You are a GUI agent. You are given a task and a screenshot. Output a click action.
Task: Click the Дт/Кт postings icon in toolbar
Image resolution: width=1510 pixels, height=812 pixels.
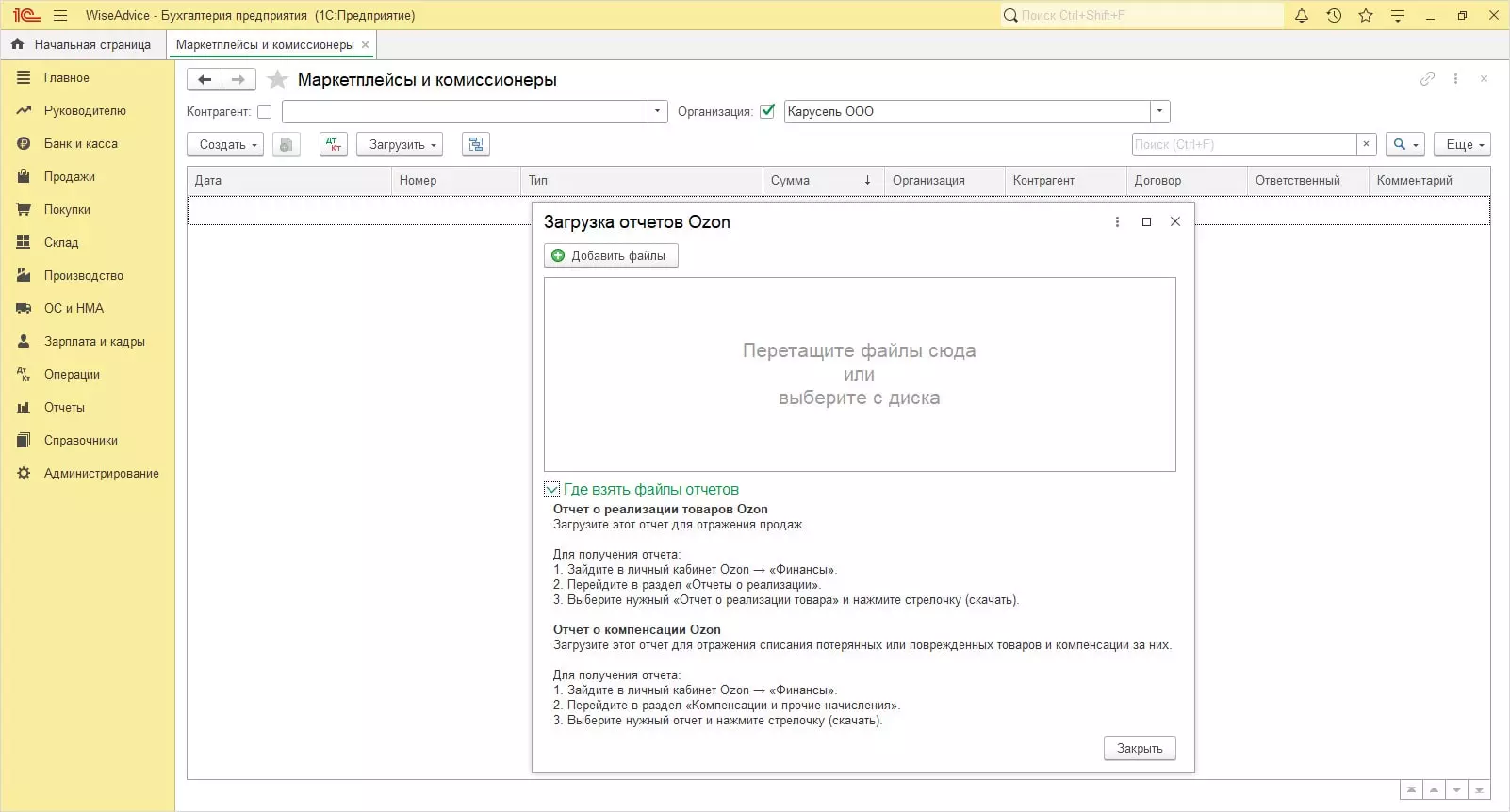pyautogui.click(x=334, y=144)
